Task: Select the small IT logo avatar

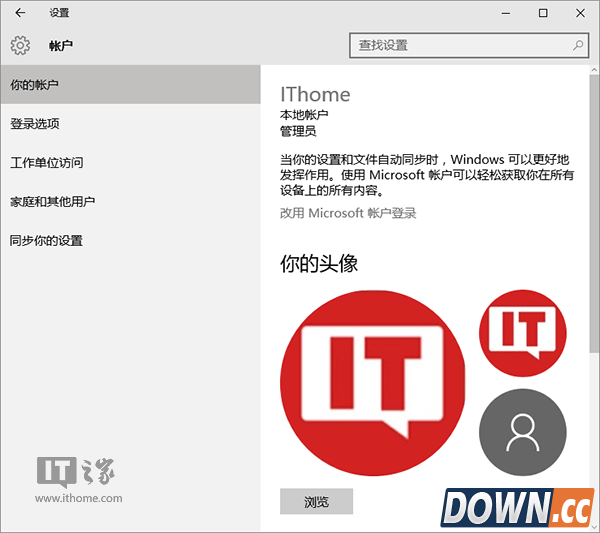Action: (523, 333)
